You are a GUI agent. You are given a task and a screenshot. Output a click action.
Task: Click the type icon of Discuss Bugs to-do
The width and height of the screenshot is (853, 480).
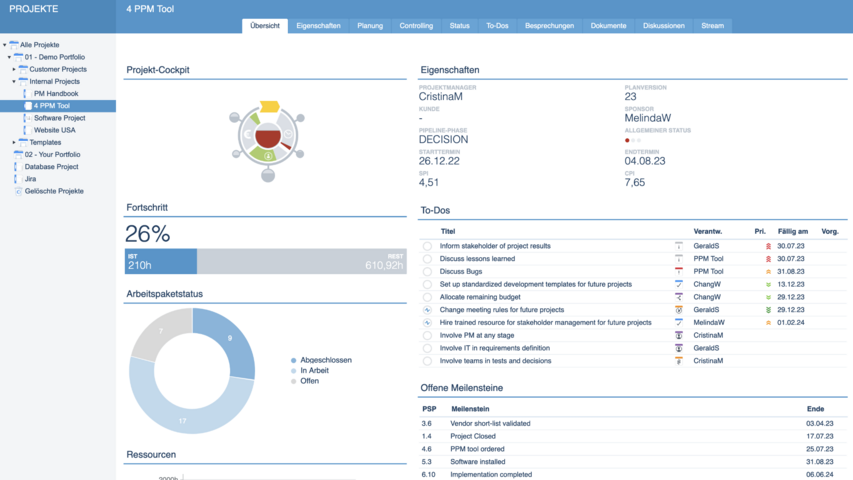point(679,271)
